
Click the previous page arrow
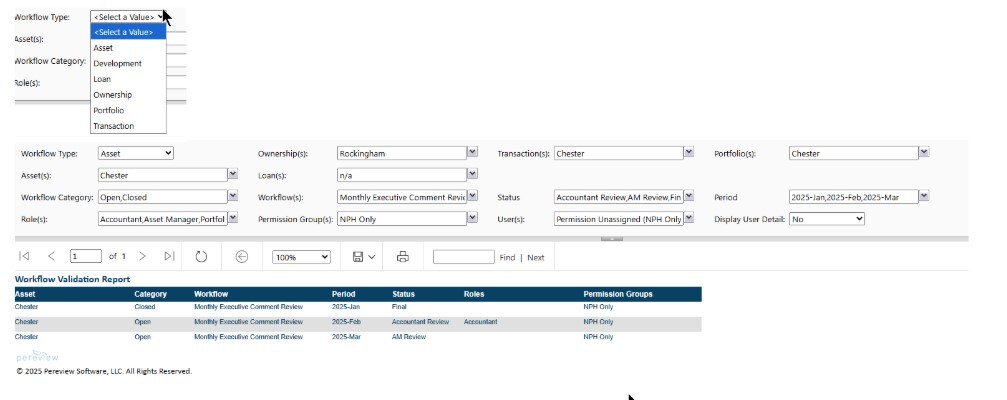point(51,257)
